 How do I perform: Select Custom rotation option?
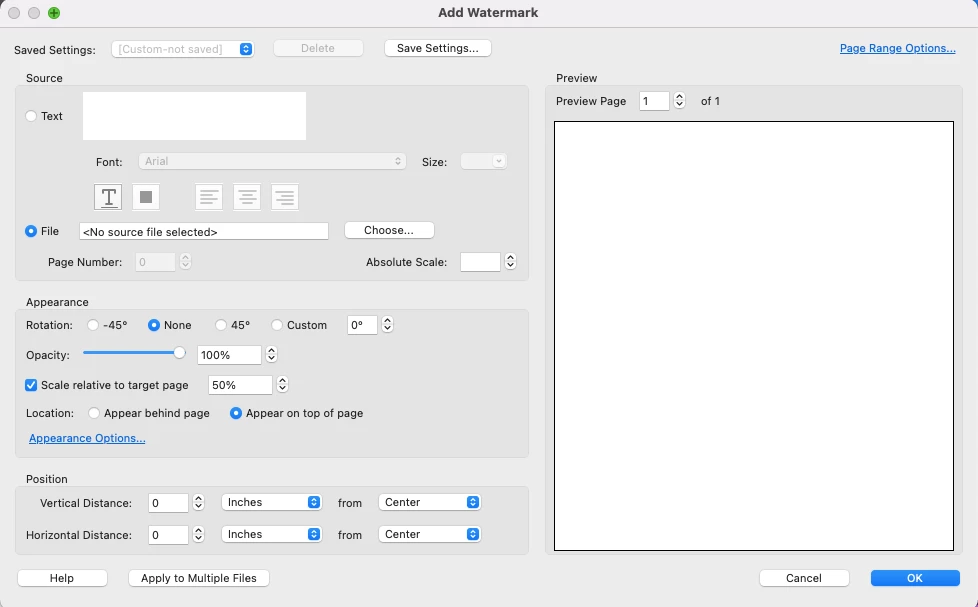click(x=277, y=325)
